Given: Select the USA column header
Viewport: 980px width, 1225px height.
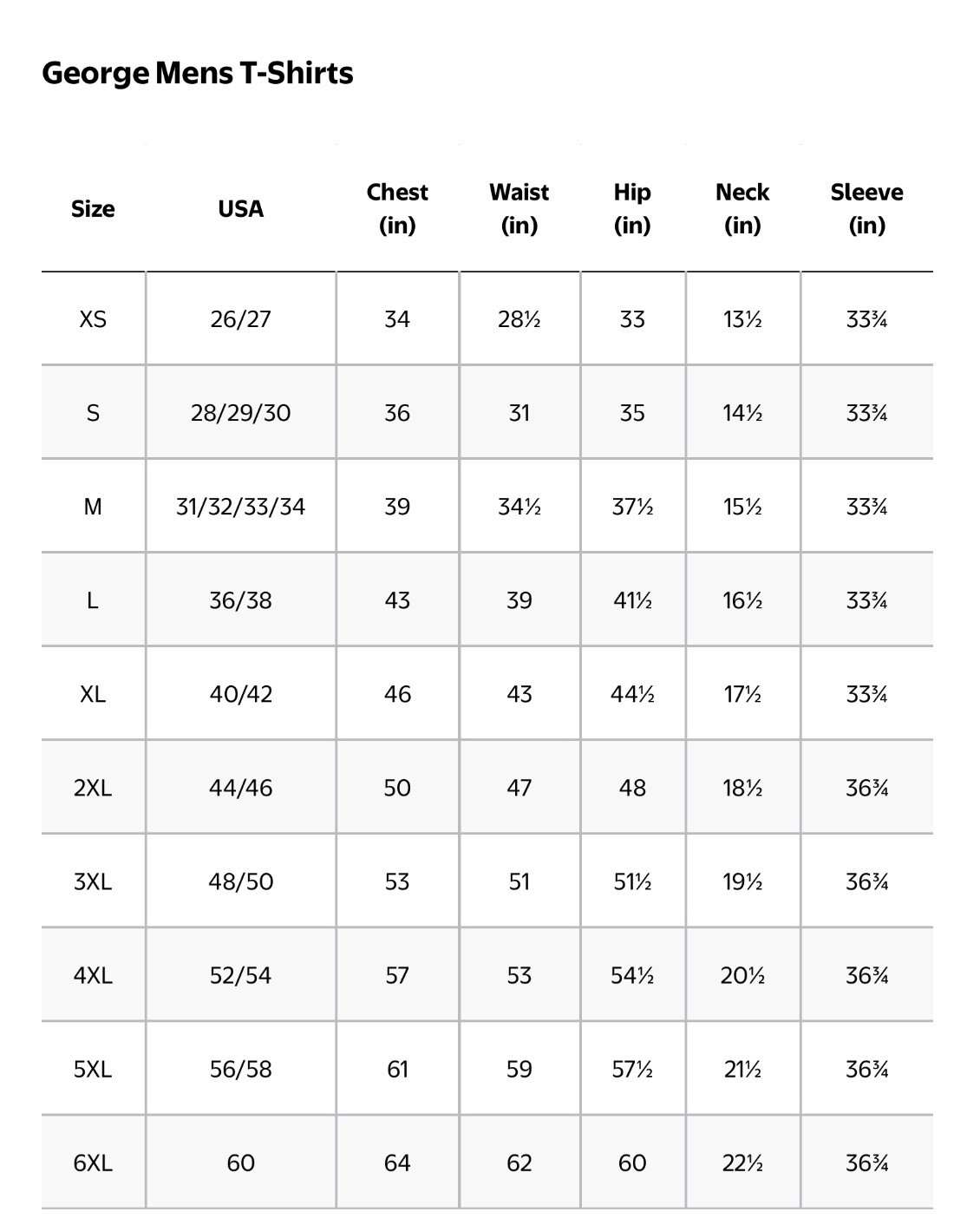Looking at the screenshot, I should (x=241, y=209).
